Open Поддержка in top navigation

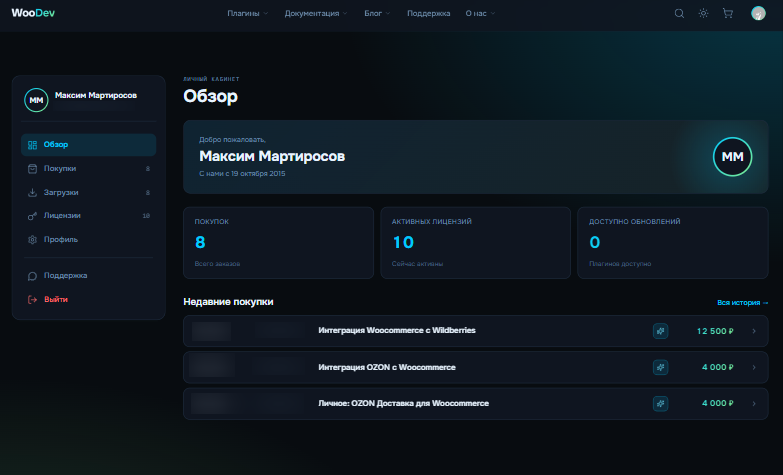pos(428,13)
